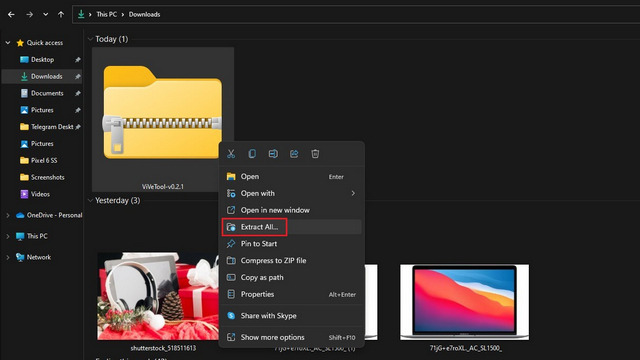Choose Pin to Start
640x360 pixels.
pos(291,244)
